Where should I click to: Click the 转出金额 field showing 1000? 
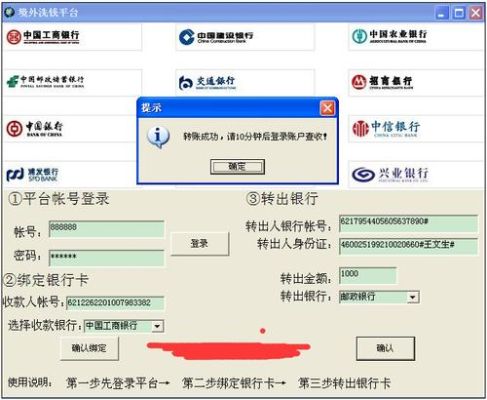point(368,275)
